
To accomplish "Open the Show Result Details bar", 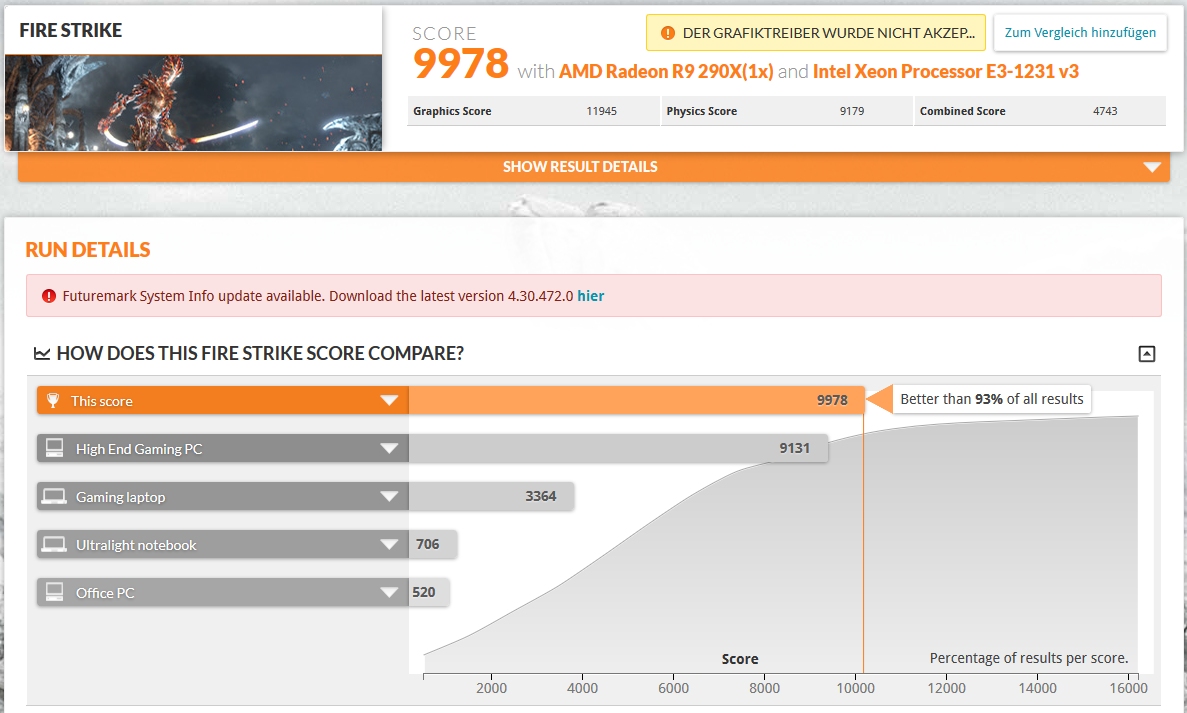I will point(594,167).
